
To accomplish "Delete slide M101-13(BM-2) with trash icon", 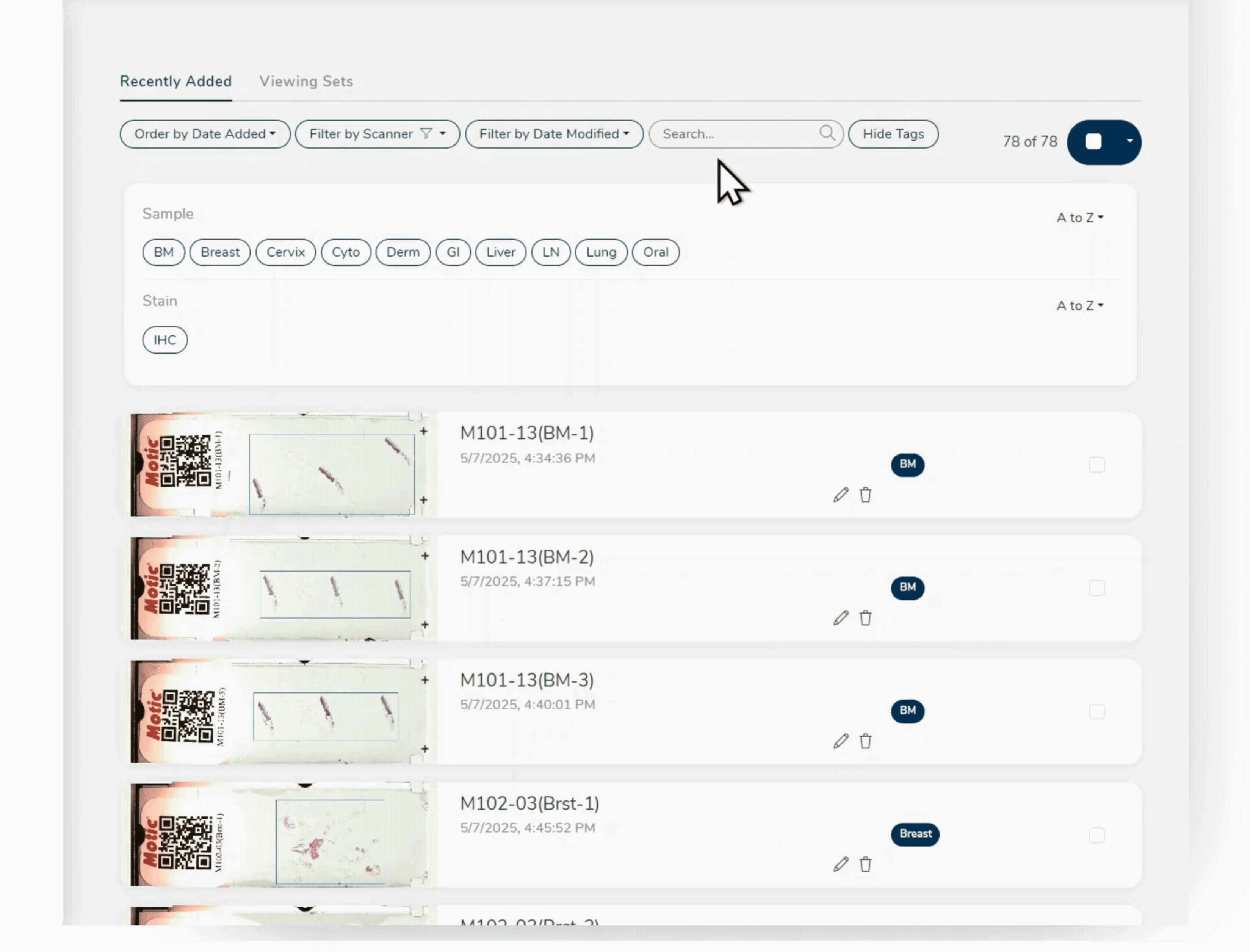I will [x=865, y=618].
